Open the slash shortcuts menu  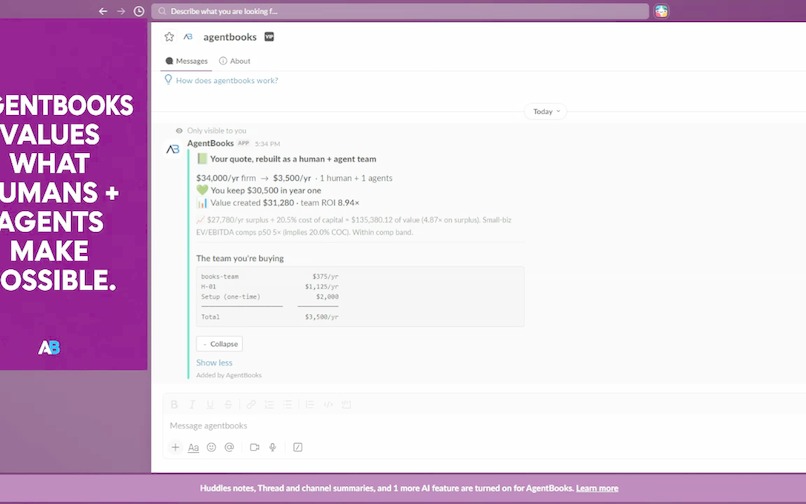point(298,447)
